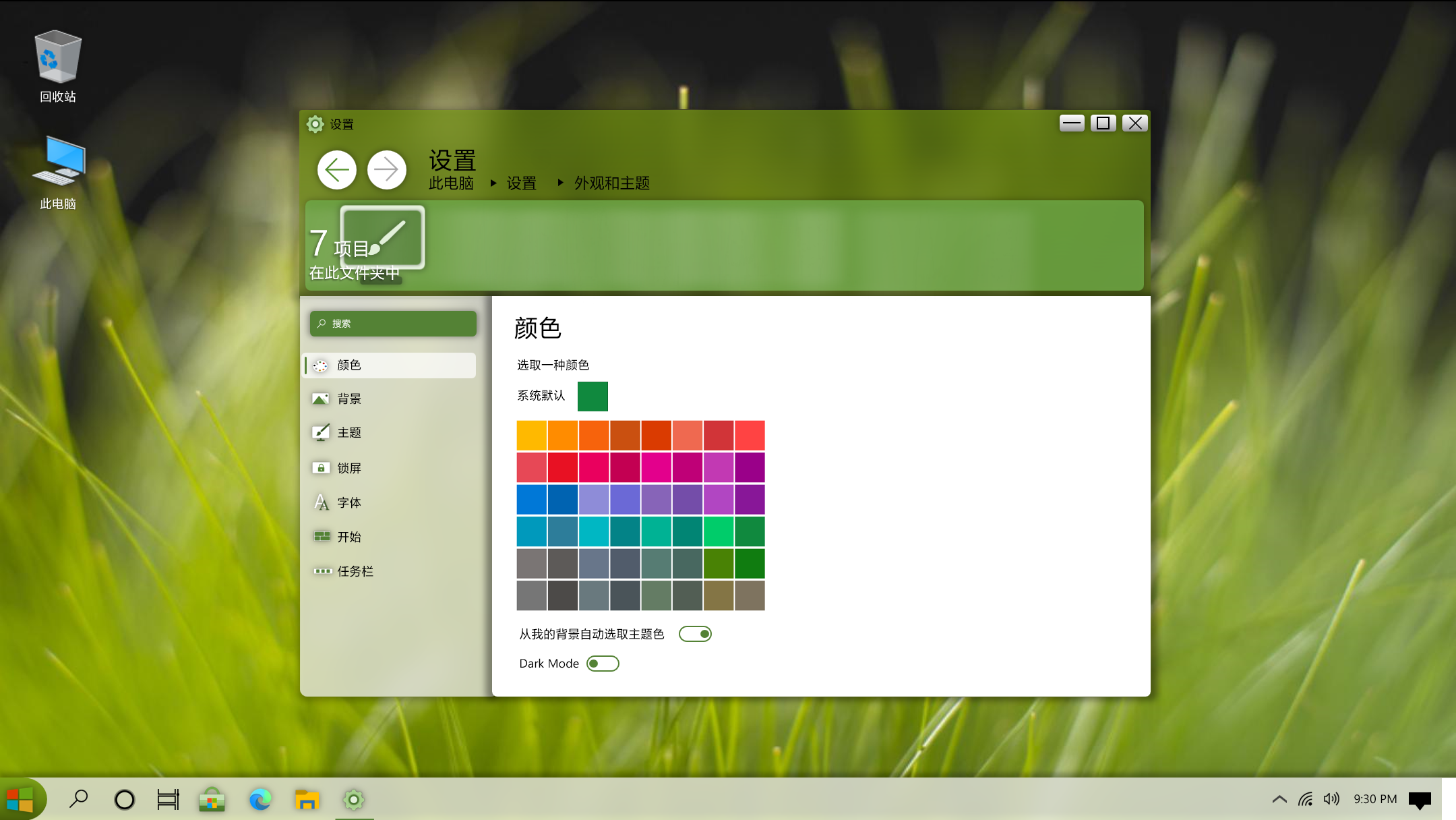Image resolution: width=1456 pixels, height=820 pixels.
Task: Open Microsoft Edge from the taskbar
Action: tap(260, 800)
